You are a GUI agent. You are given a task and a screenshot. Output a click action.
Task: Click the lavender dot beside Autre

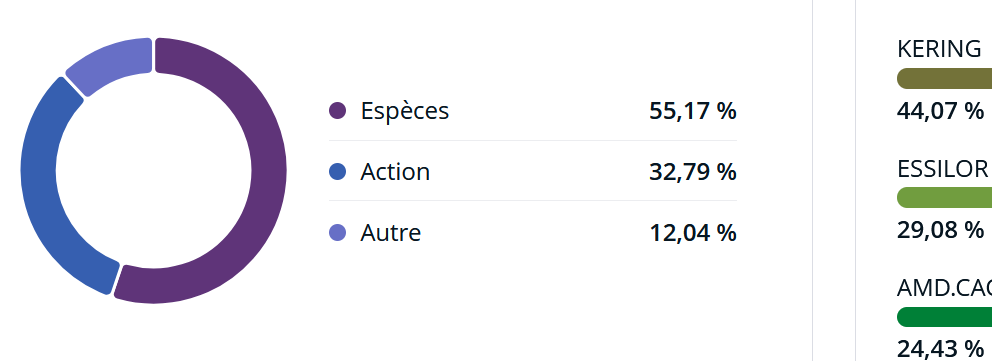tap(338, 232)
